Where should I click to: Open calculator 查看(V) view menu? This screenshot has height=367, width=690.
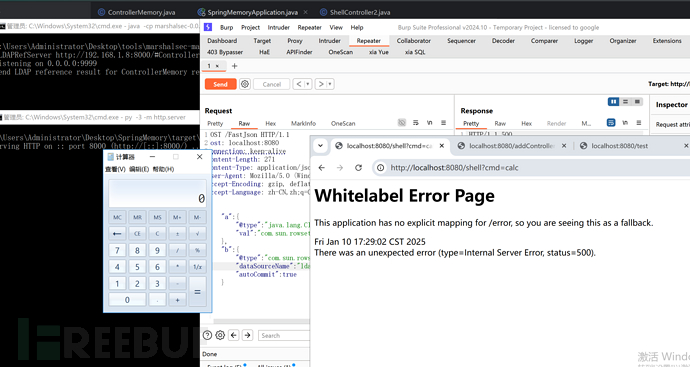coord(115,169)
